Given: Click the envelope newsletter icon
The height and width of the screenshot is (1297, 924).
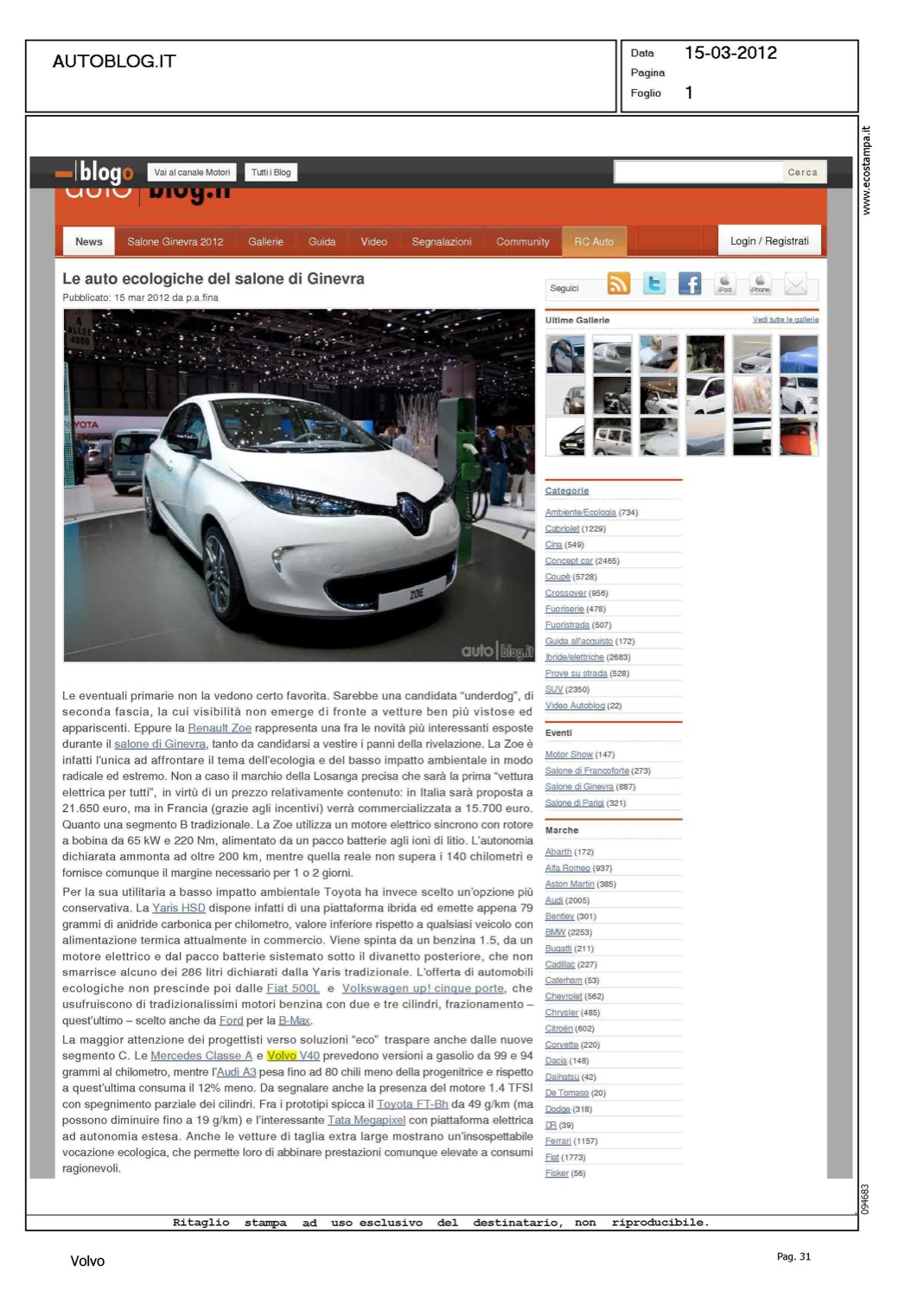Looking at the screenshot, I should [x=795, y=284].
